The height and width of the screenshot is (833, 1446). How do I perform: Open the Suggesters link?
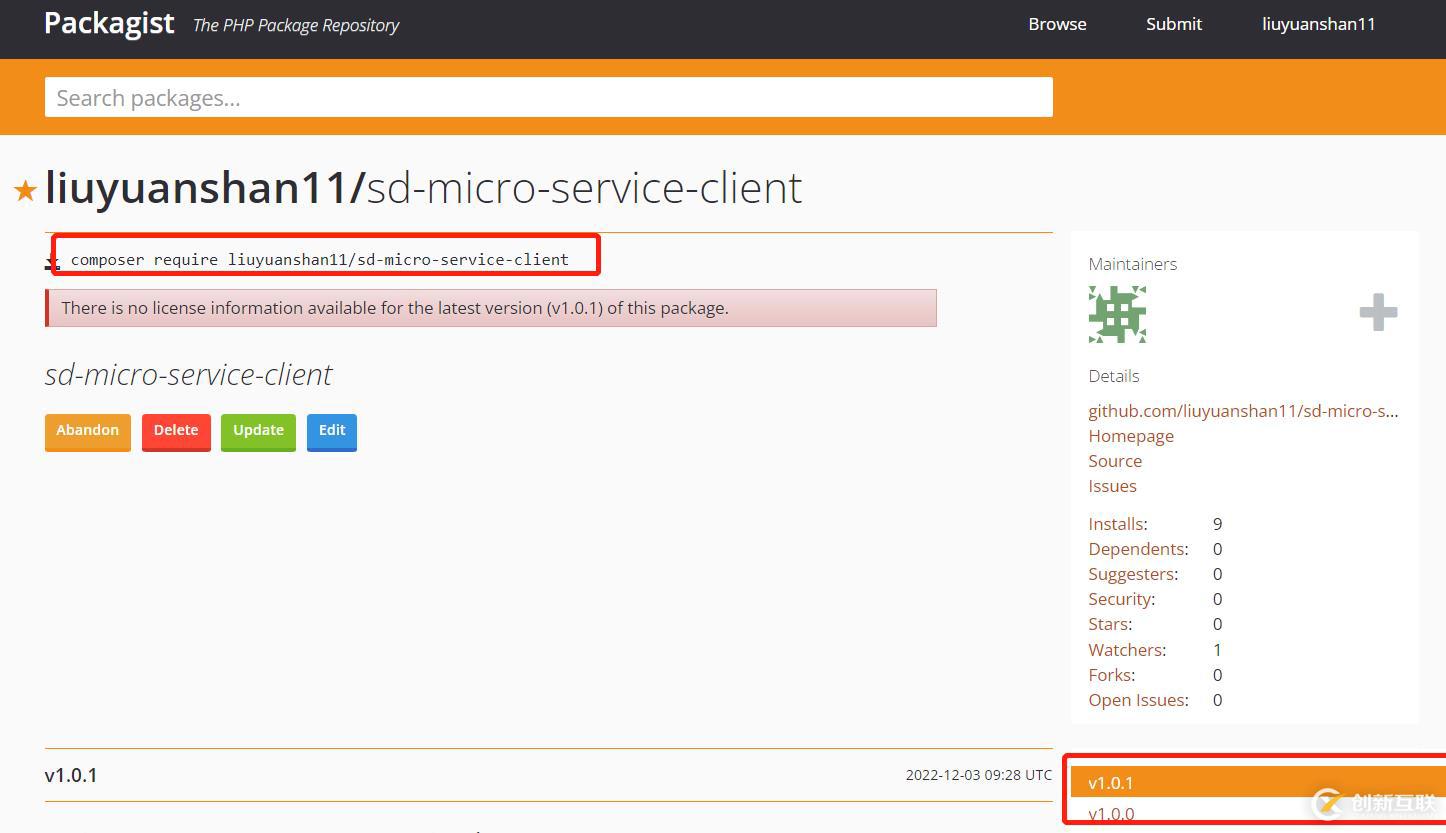pyautogui.click(x=1132, y=574)
